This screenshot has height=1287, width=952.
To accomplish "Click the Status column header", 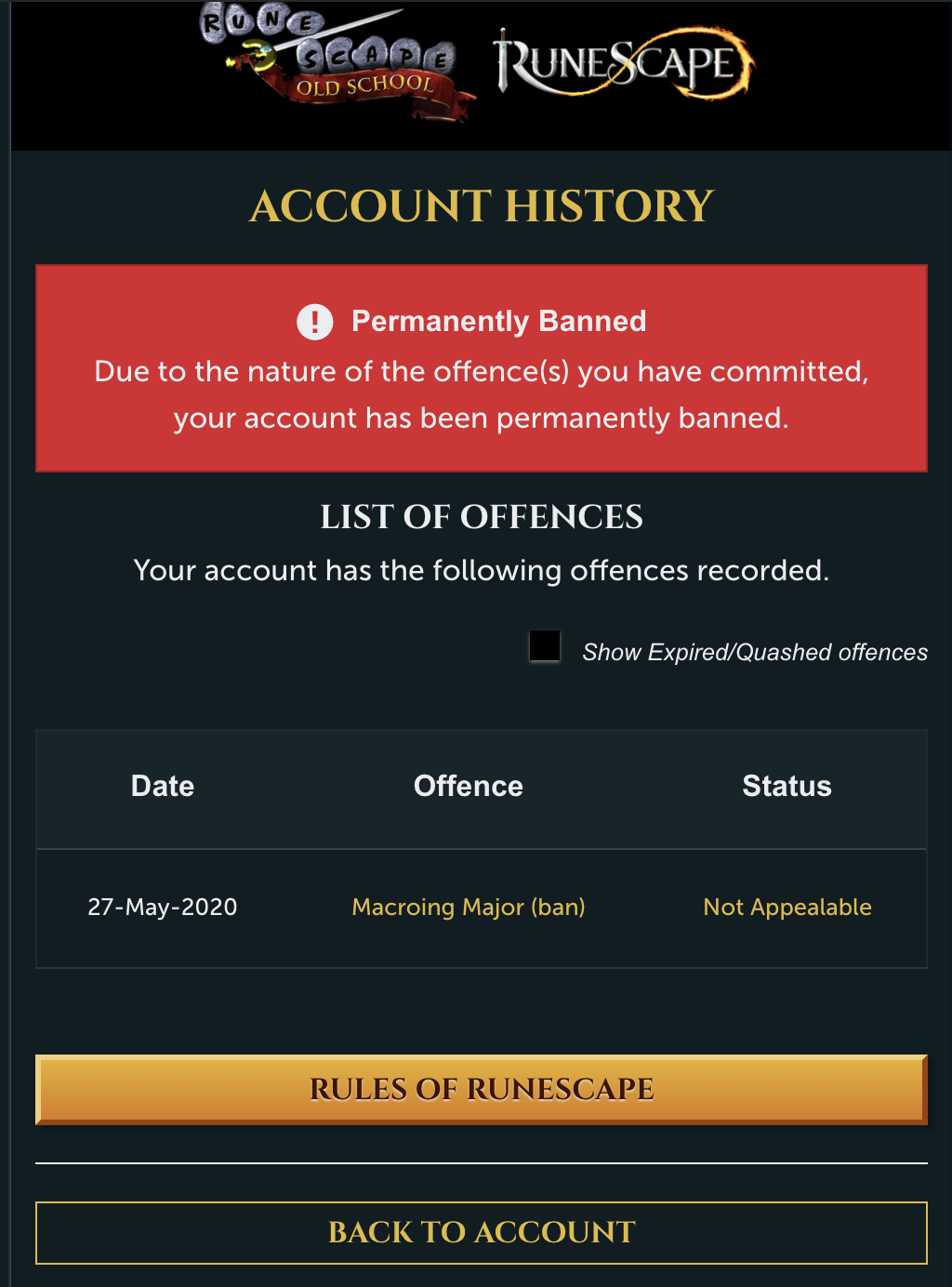I will coord(787,786).
